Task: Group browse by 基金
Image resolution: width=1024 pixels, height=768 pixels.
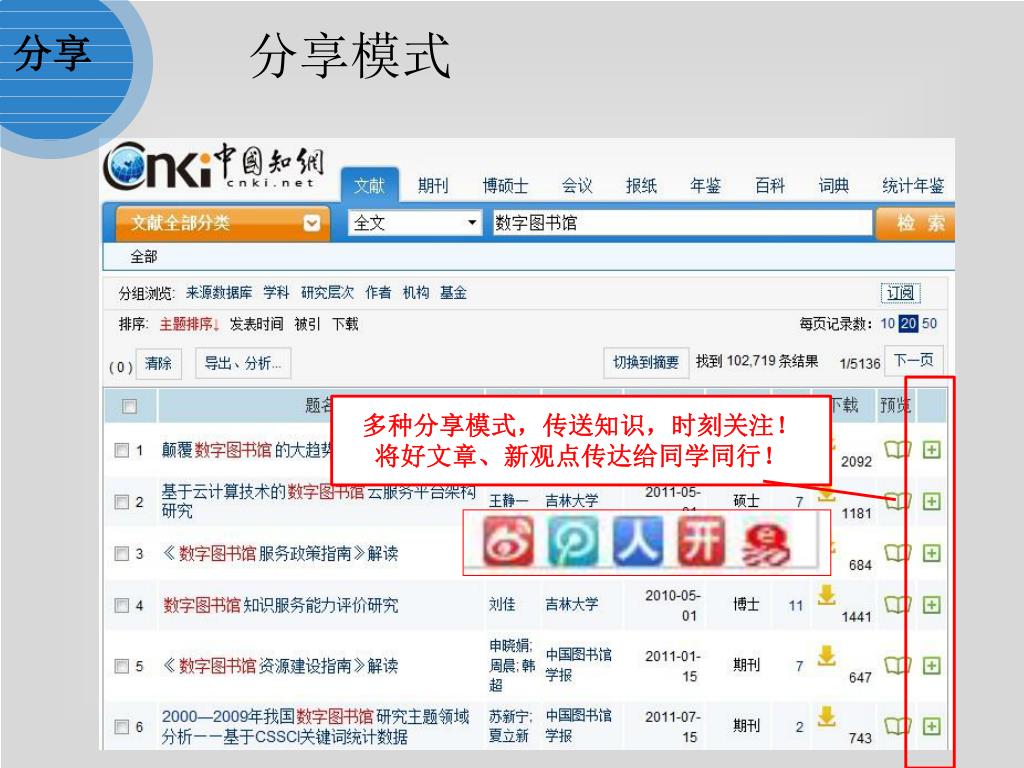Action: [x=453, y=293]
